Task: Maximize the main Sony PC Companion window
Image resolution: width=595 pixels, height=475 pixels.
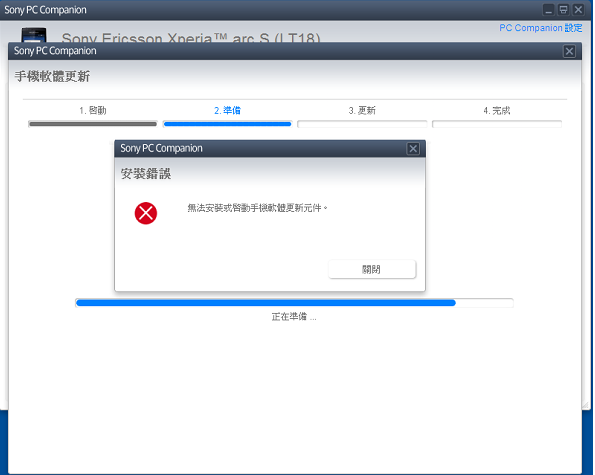Action: [x=564, y=10]
